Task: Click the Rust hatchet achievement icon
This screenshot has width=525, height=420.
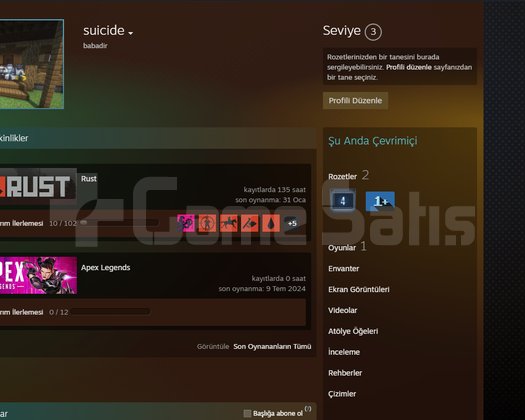Action: coord(250,223)
